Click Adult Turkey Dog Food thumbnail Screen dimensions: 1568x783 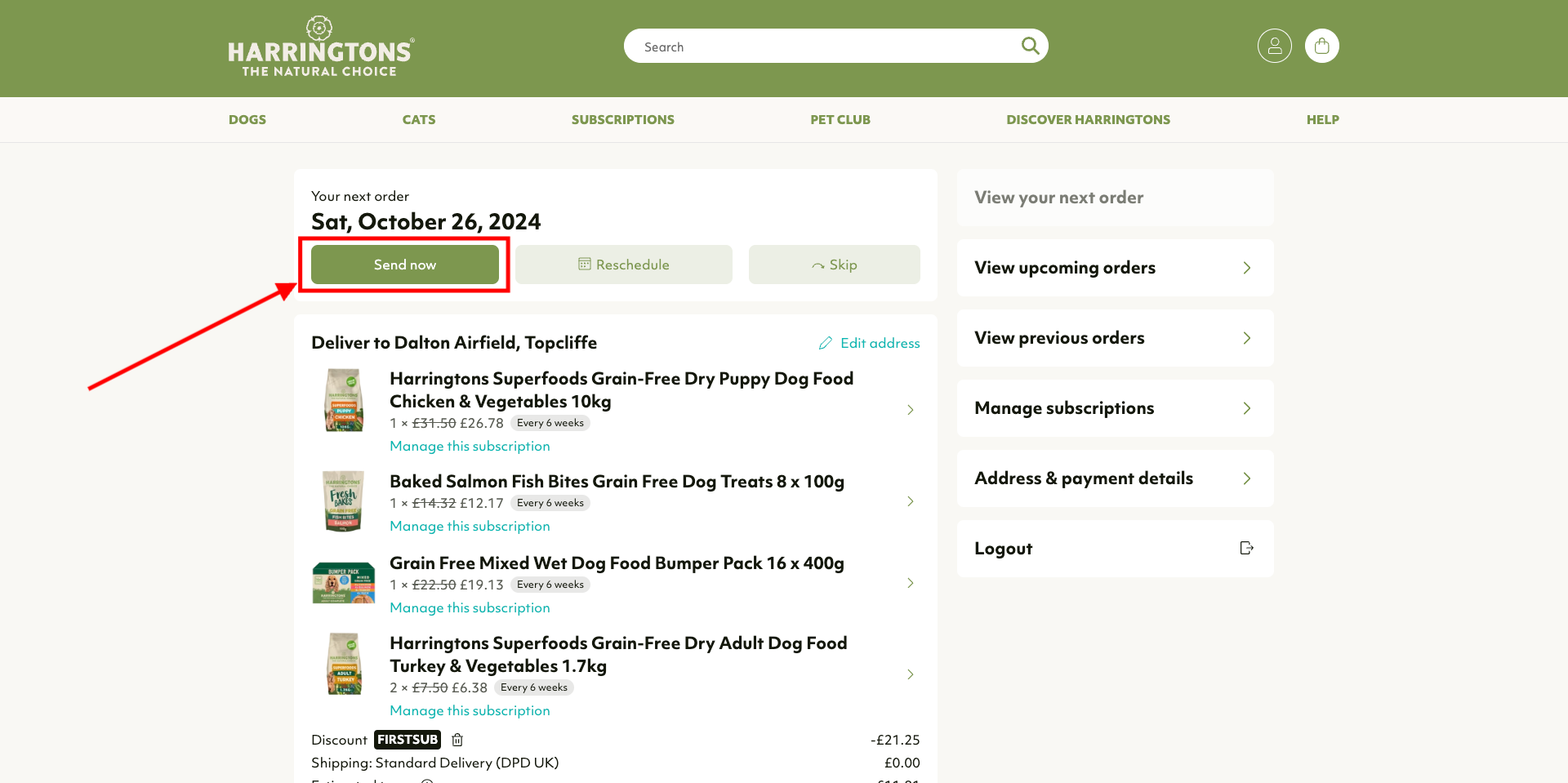(344, 664)
